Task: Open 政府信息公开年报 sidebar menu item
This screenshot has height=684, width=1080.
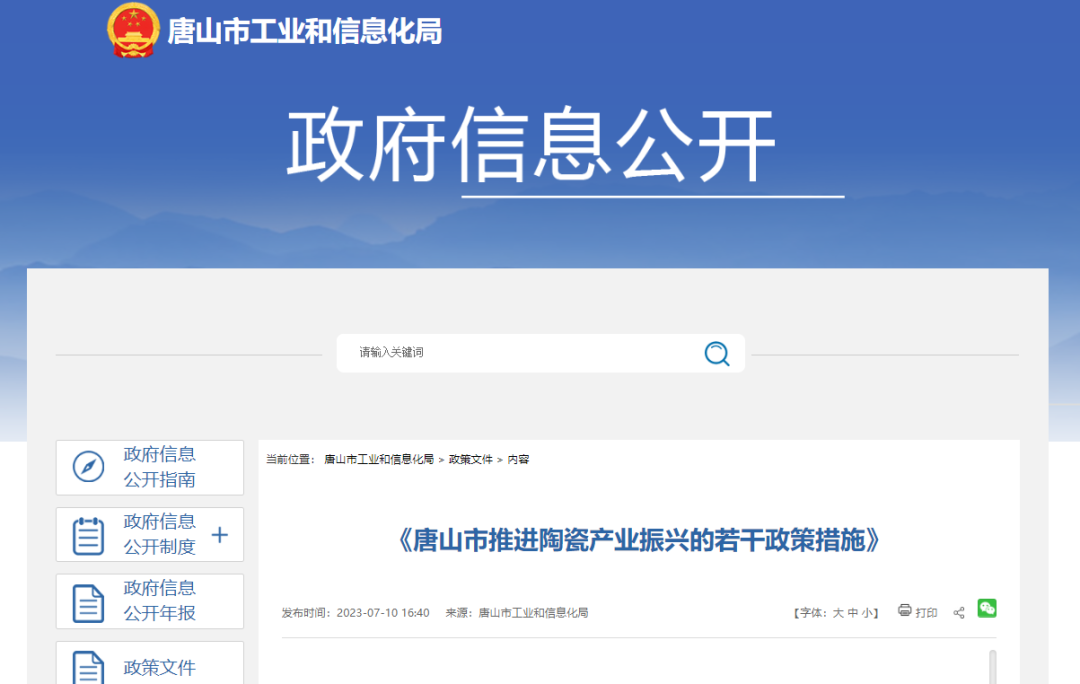Action: tap(159, 601)
